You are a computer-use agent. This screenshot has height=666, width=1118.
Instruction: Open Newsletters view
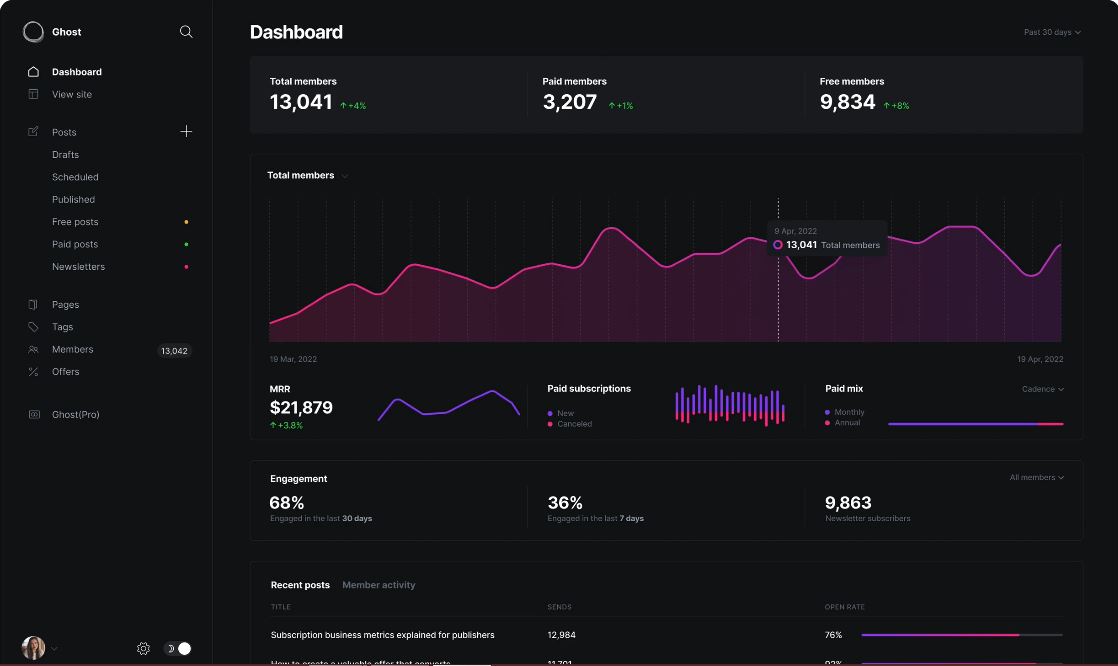[x=78, y=267]
